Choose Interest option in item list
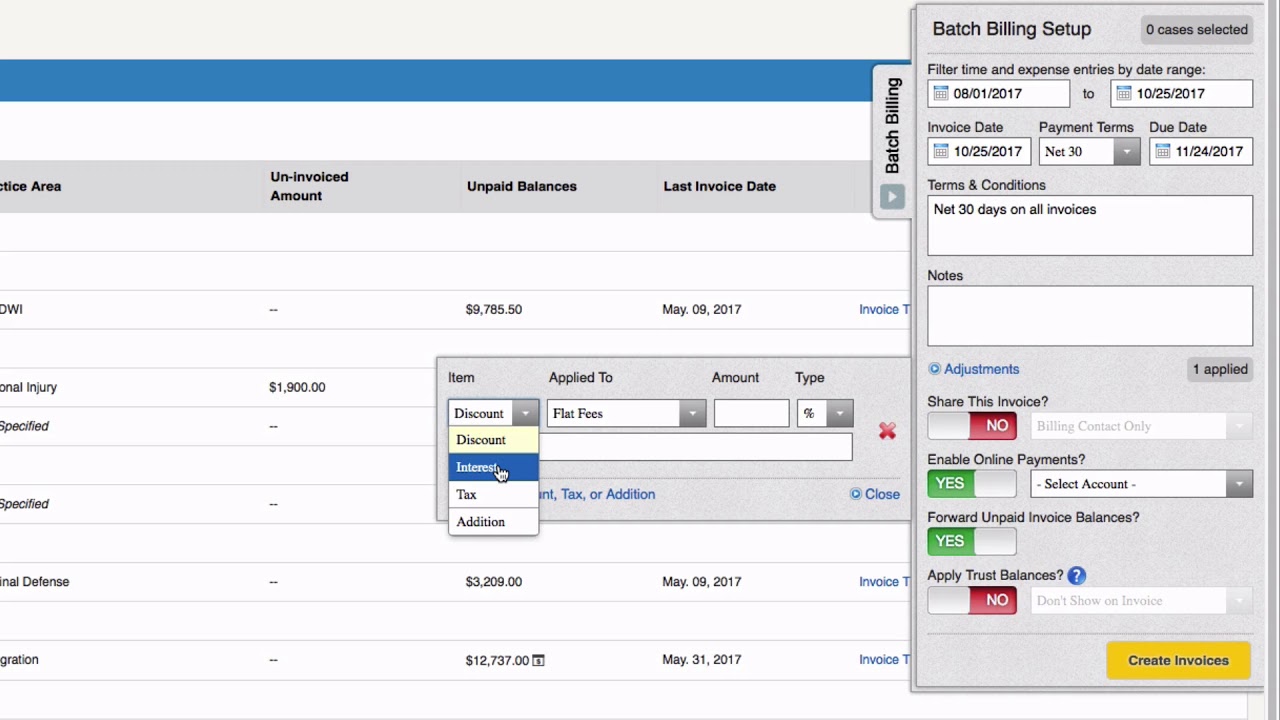1280x720 pixels. coord(493,467)
